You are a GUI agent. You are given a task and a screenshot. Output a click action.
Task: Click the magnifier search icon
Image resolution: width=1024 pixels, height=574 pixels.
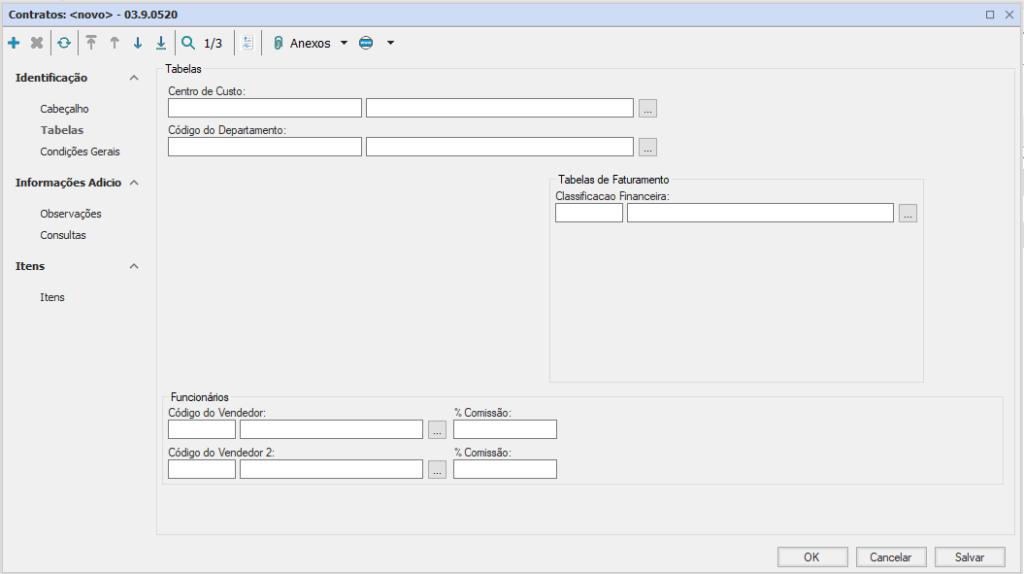(187, 43)
